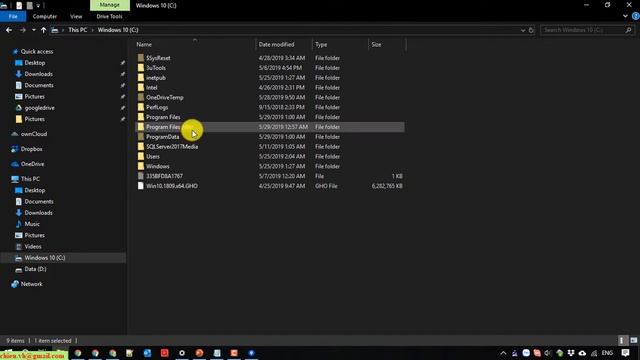Select the $SysReset folder icon
Screen dimensions: 640x360
pos(141,58)
